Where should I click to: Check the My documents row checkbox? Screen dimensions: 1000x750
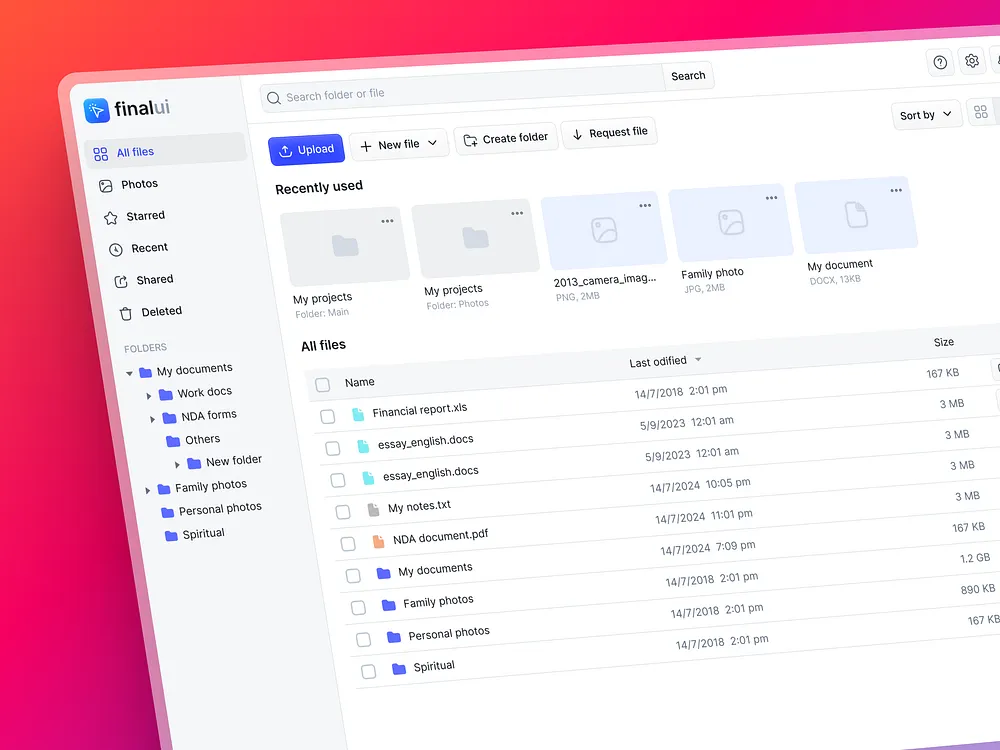353,575
